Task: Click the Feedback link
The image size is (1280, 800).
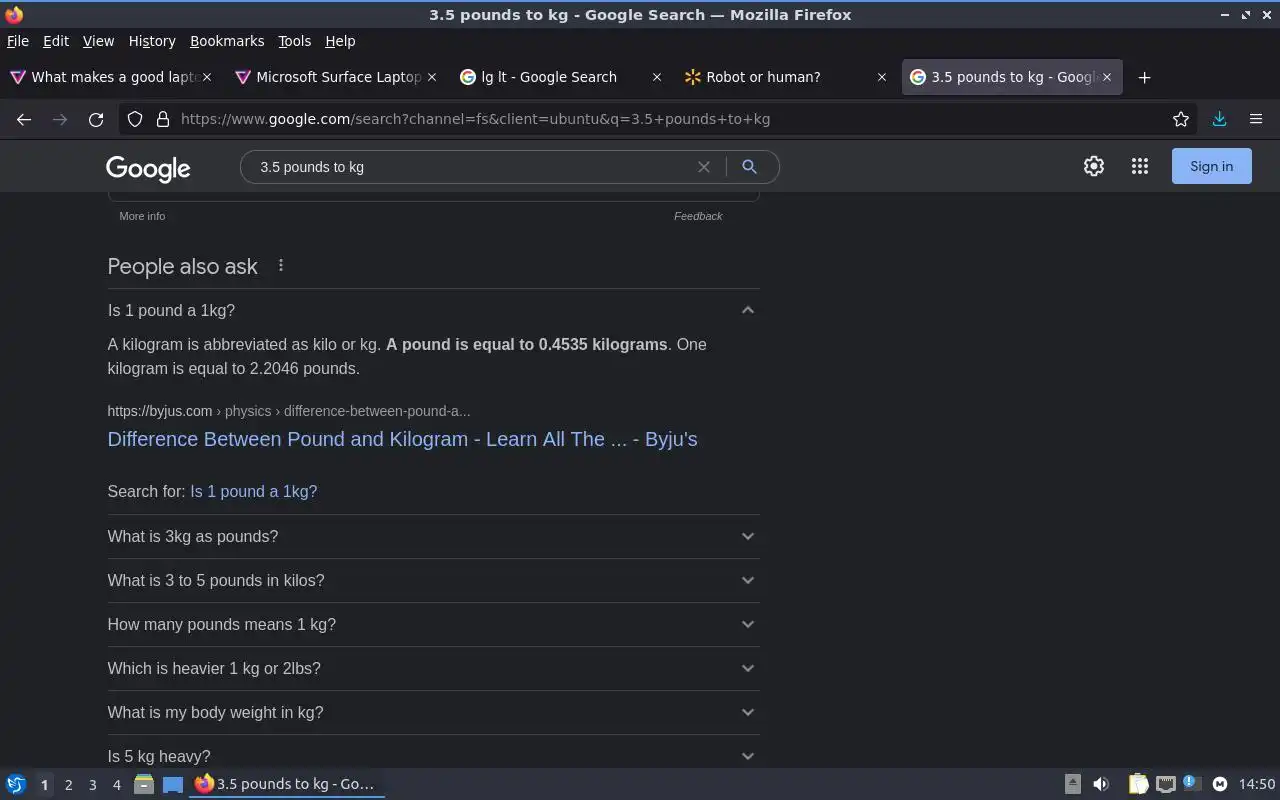Action: coord(698,216)
